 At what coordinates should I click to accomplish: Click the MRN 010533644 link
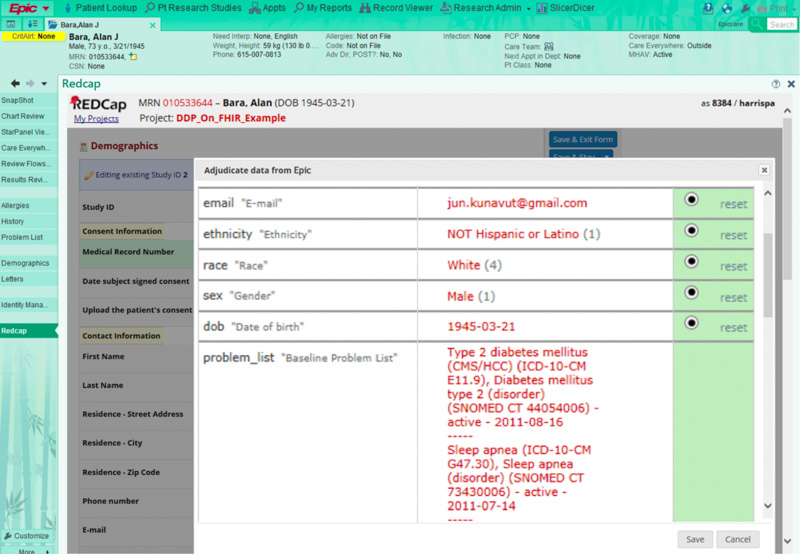click(187, 103)
